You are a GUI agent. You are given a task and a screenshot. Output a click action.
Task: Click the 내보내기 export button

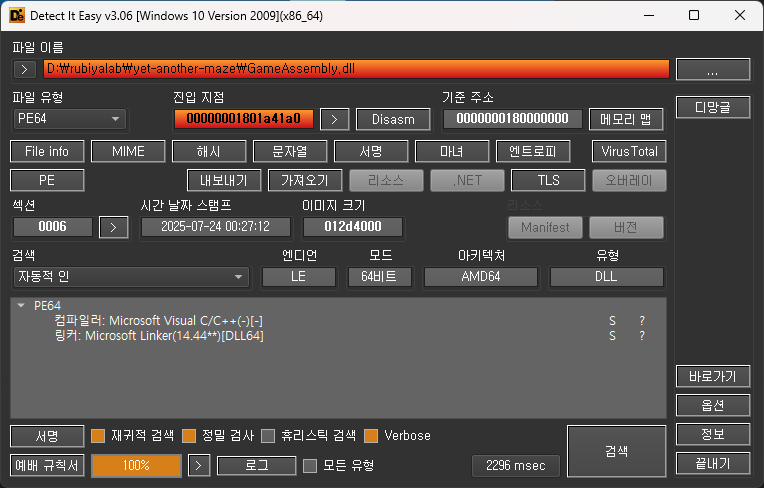tap(224, 180)
